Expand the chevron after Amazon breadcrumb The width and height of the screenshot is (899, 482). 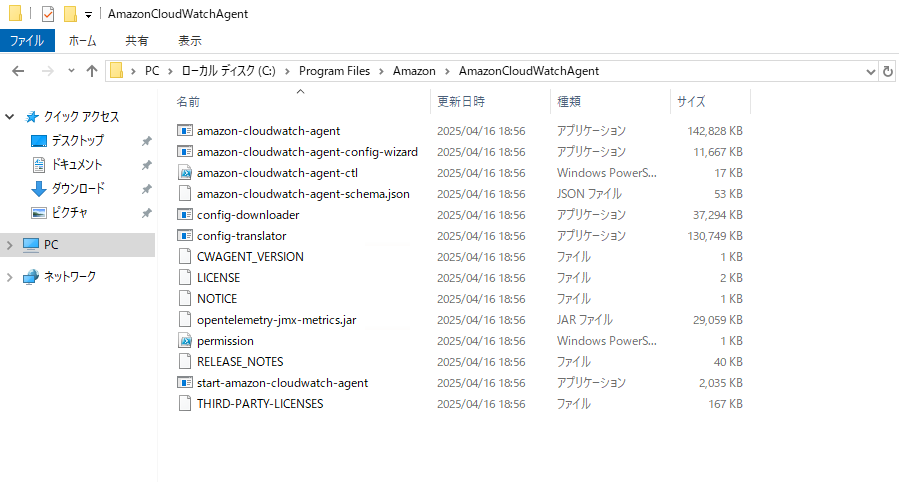coord(447,71)
